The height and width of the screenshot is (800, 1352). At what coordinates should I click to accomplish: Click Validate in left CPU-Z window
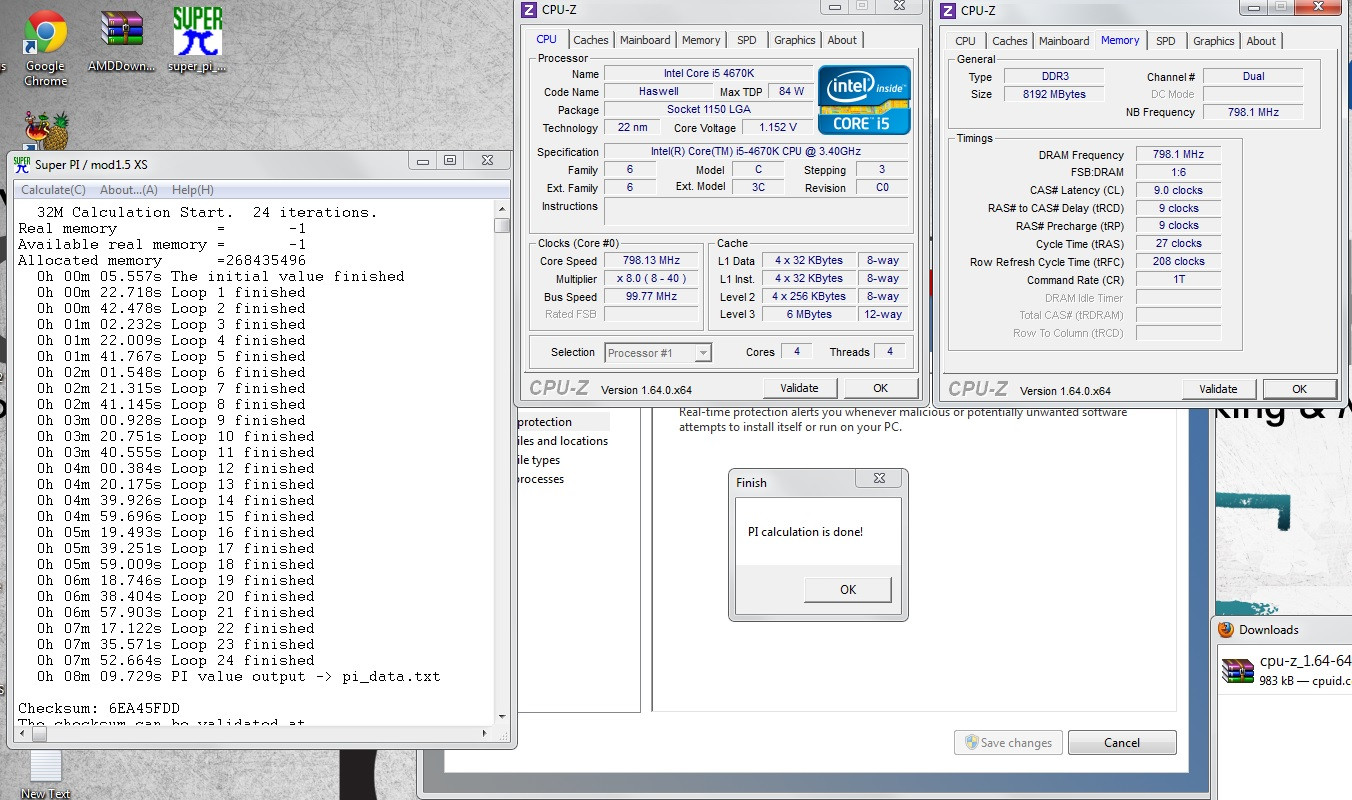tap(799, 388)
